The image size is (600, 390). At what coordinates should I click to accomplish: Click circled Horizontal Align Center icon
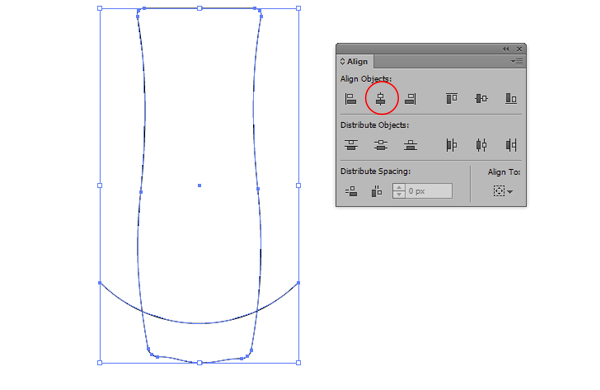click(380, 99)
